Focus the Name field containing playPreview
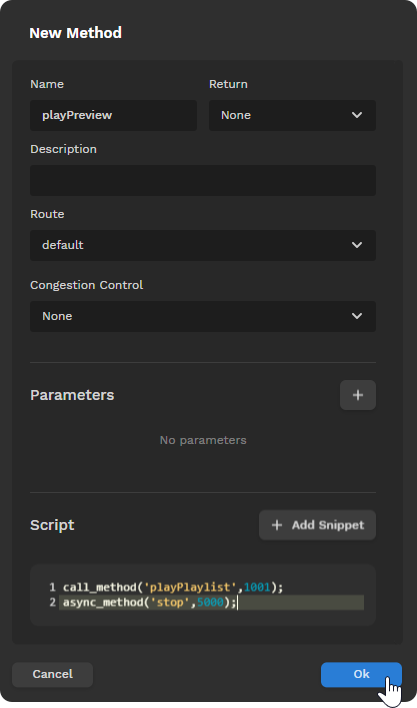 [113, 115]
